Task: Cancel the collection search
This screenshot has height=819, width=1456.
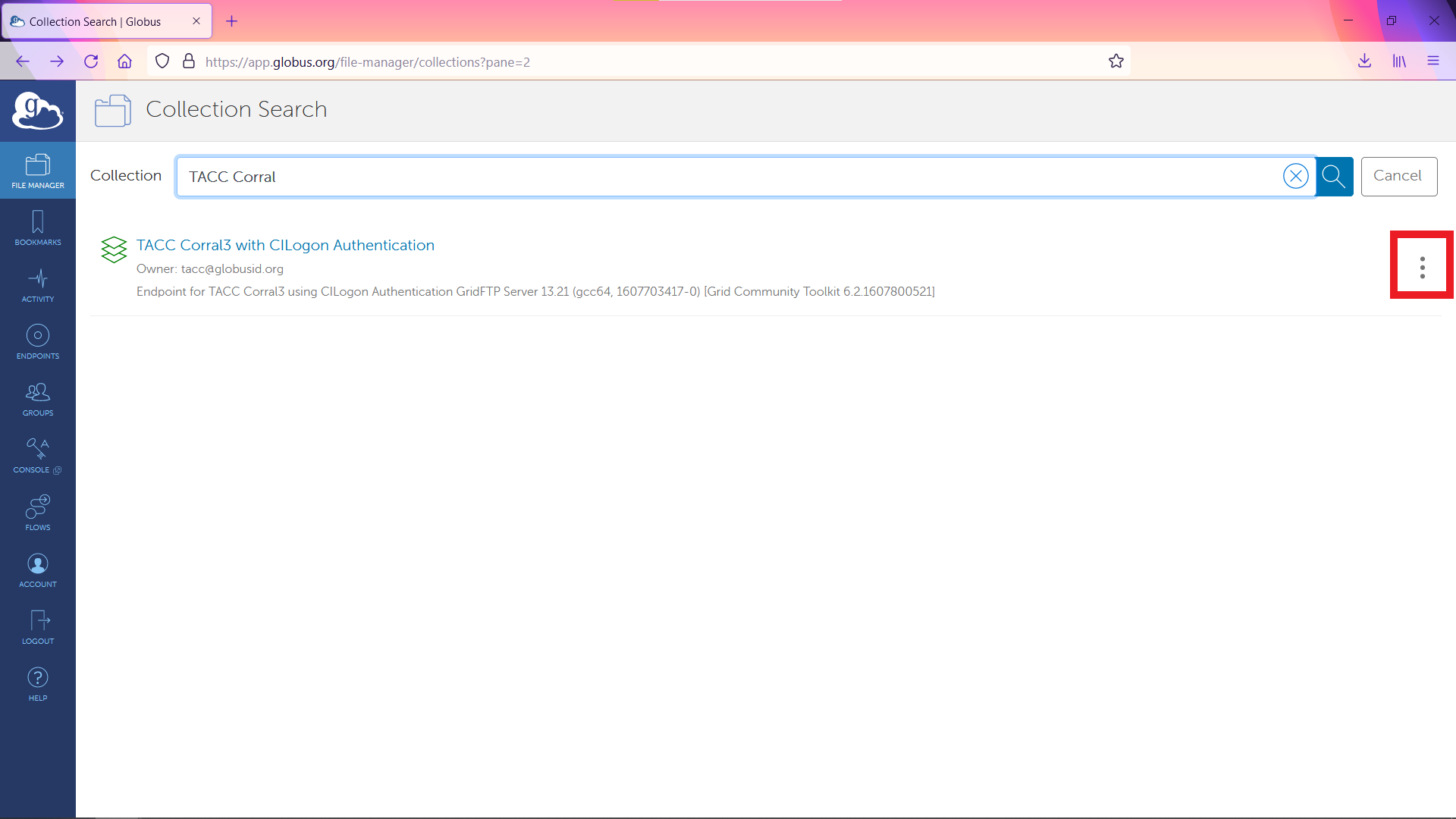Action: (1398, 176)
